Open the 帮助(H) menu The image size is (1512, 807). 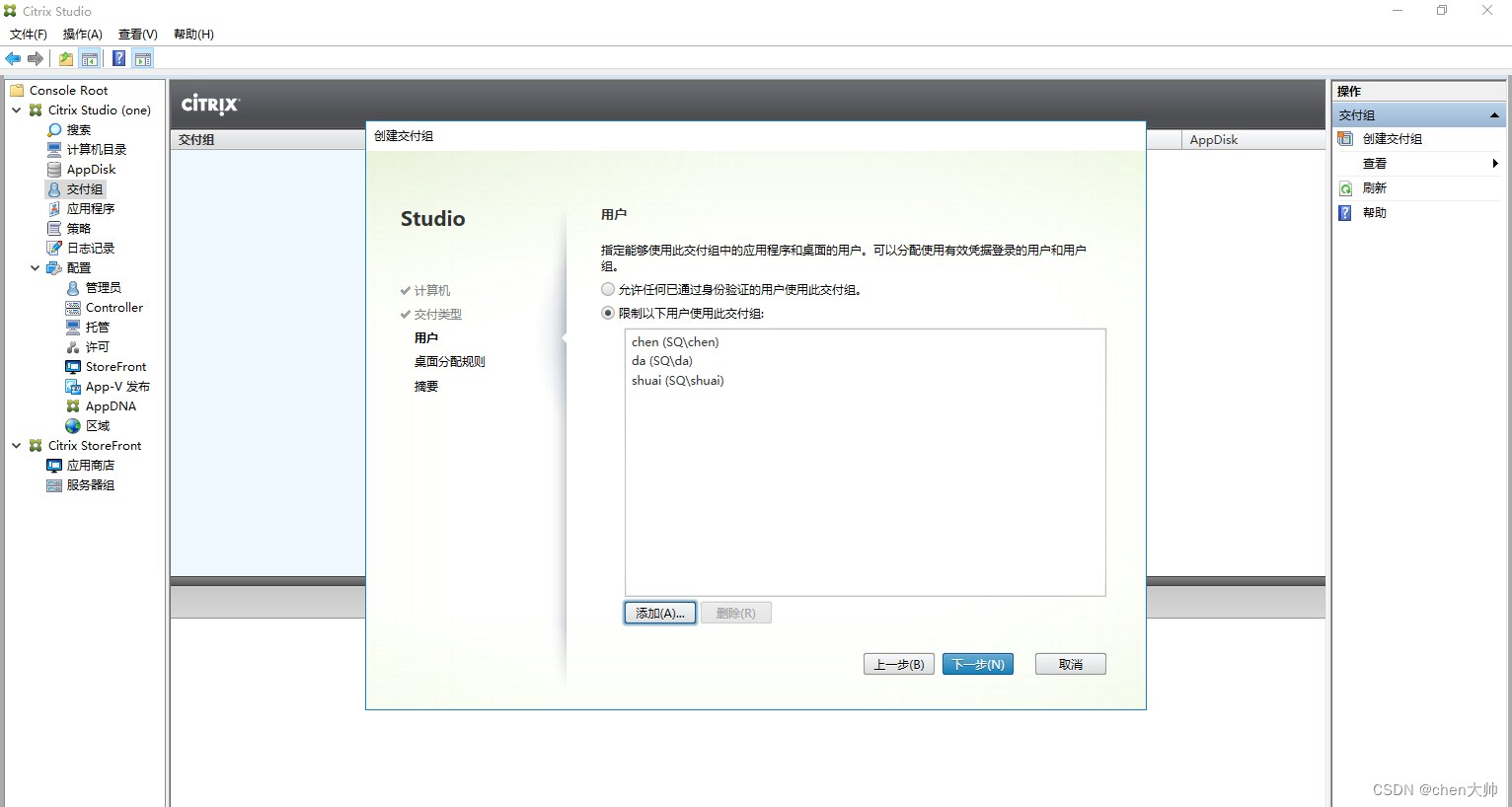coord(193,35)
